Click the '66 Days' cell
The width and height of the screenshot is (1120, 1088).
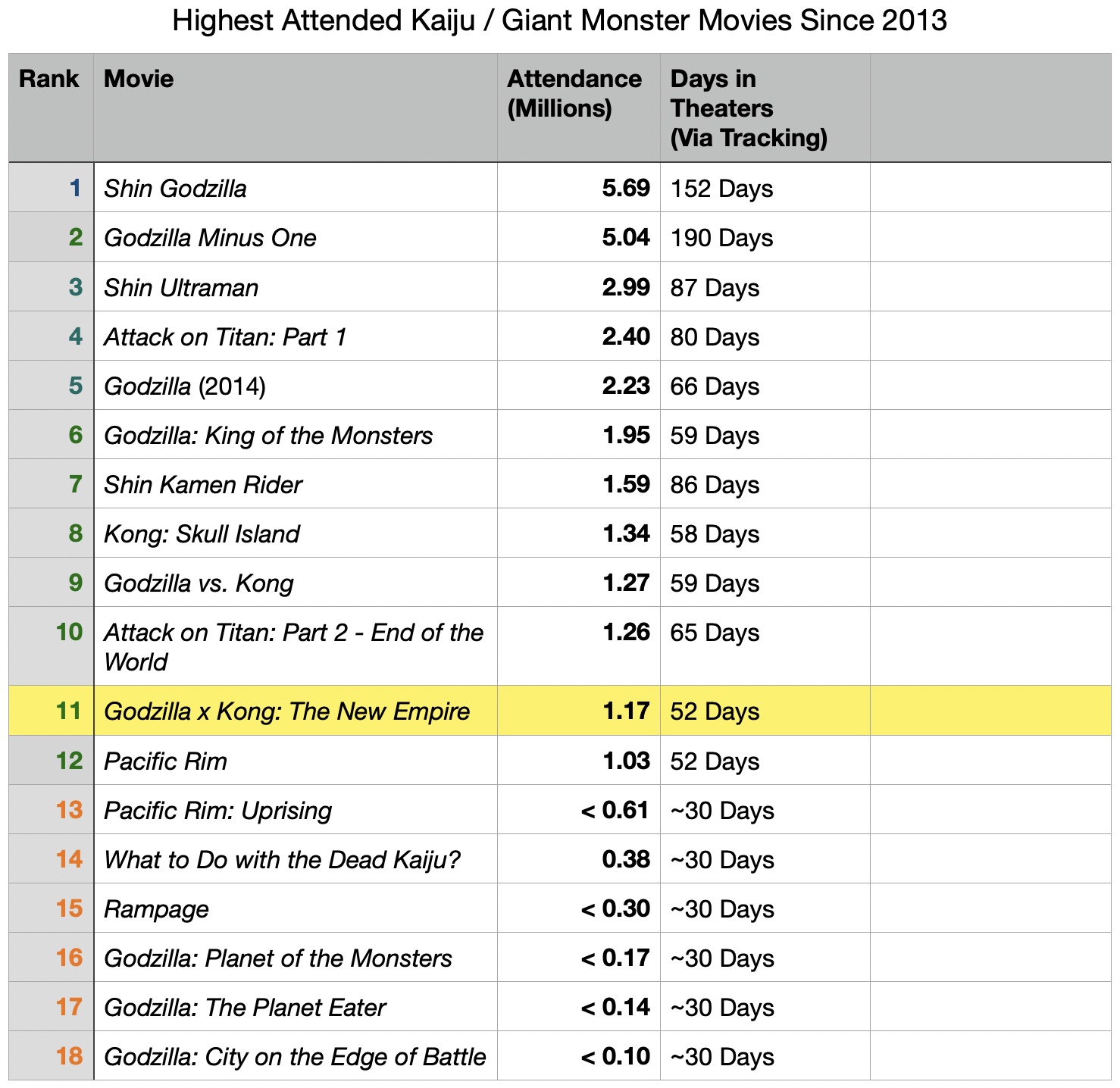coord(765,386)
